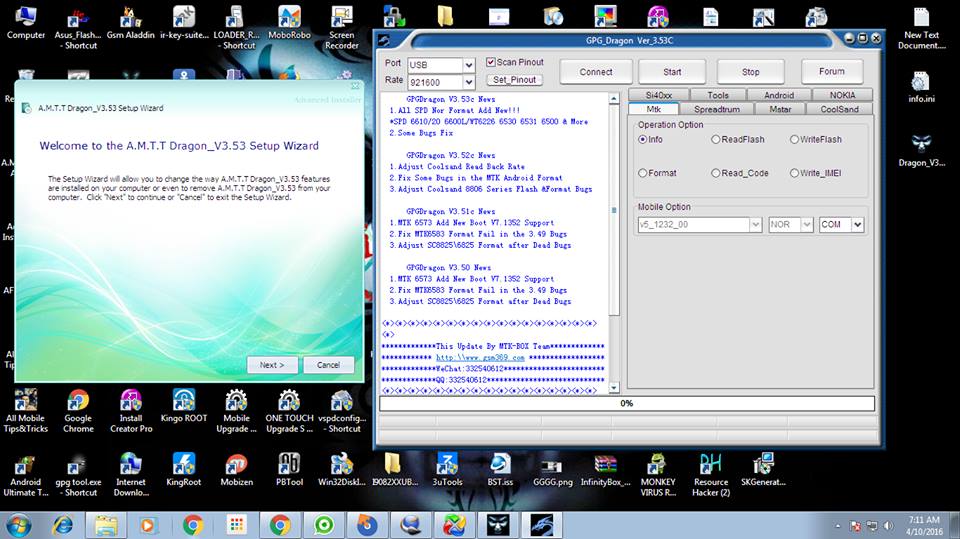The width and height of the screenshot is (960, 539).
Task: Open the vspdconfig shortcut icon
Action: click(342, 411)
